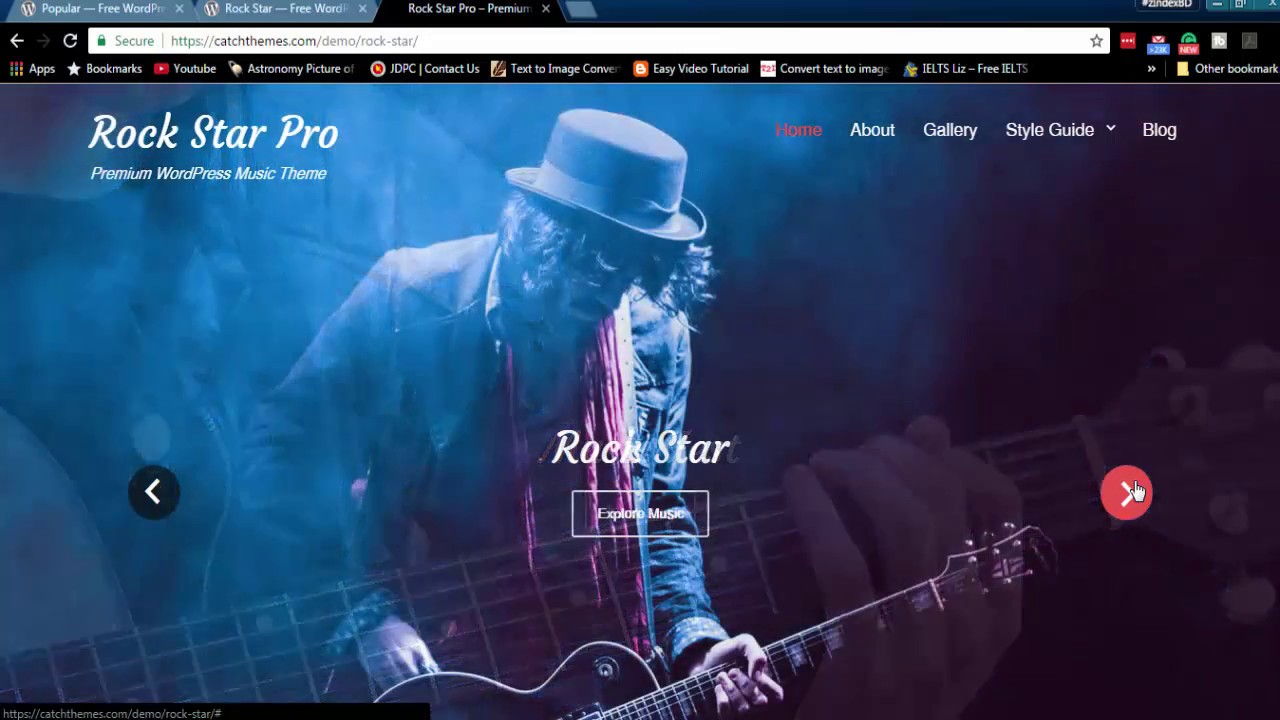Image resolution: width=1280 pixels, height=720 pixels.
Task: Open Astronomy Picture bookmark
Action: [291, 69]
